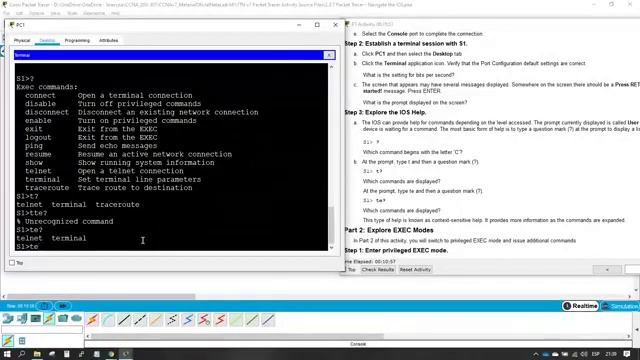Choose the dashed Copper Cross-Over cable
This screenshot has width=640, height=360.
click(140, 320)
